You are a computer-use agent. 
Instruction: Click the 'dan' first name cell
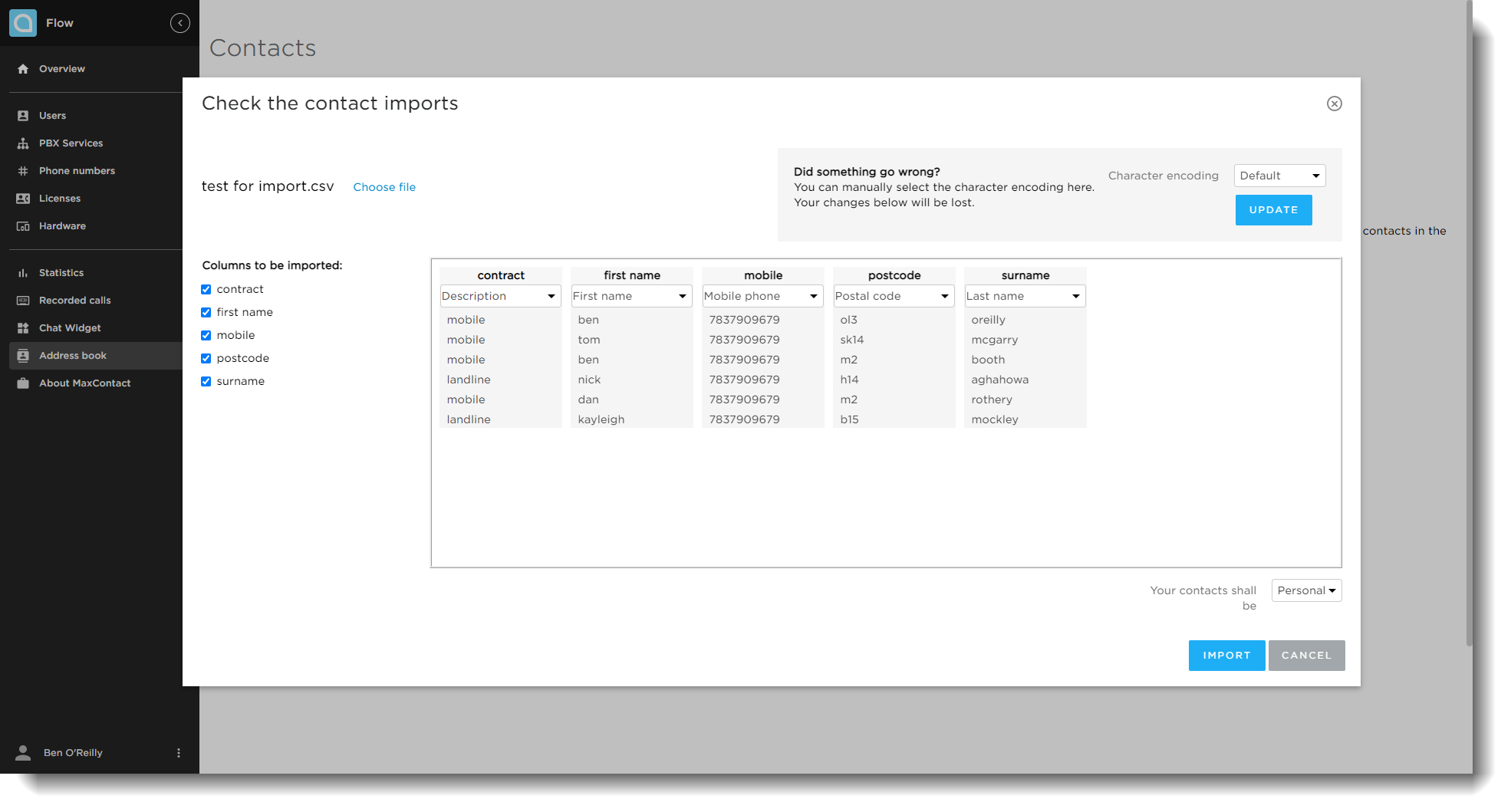point(588,399)
